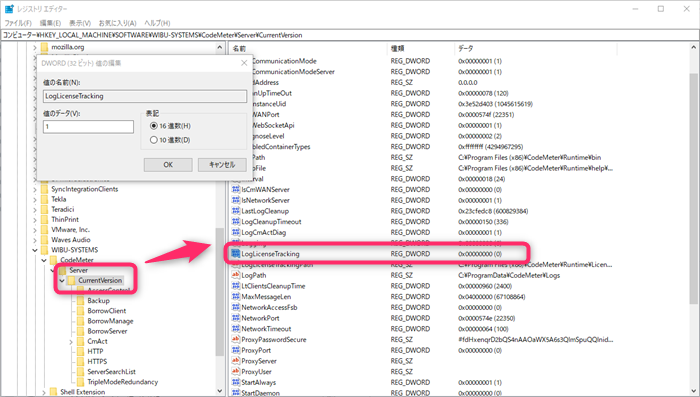This screenshot has width=700, height=397.
Task: Expand the Teradici tree node
Action: click(35, 209)
